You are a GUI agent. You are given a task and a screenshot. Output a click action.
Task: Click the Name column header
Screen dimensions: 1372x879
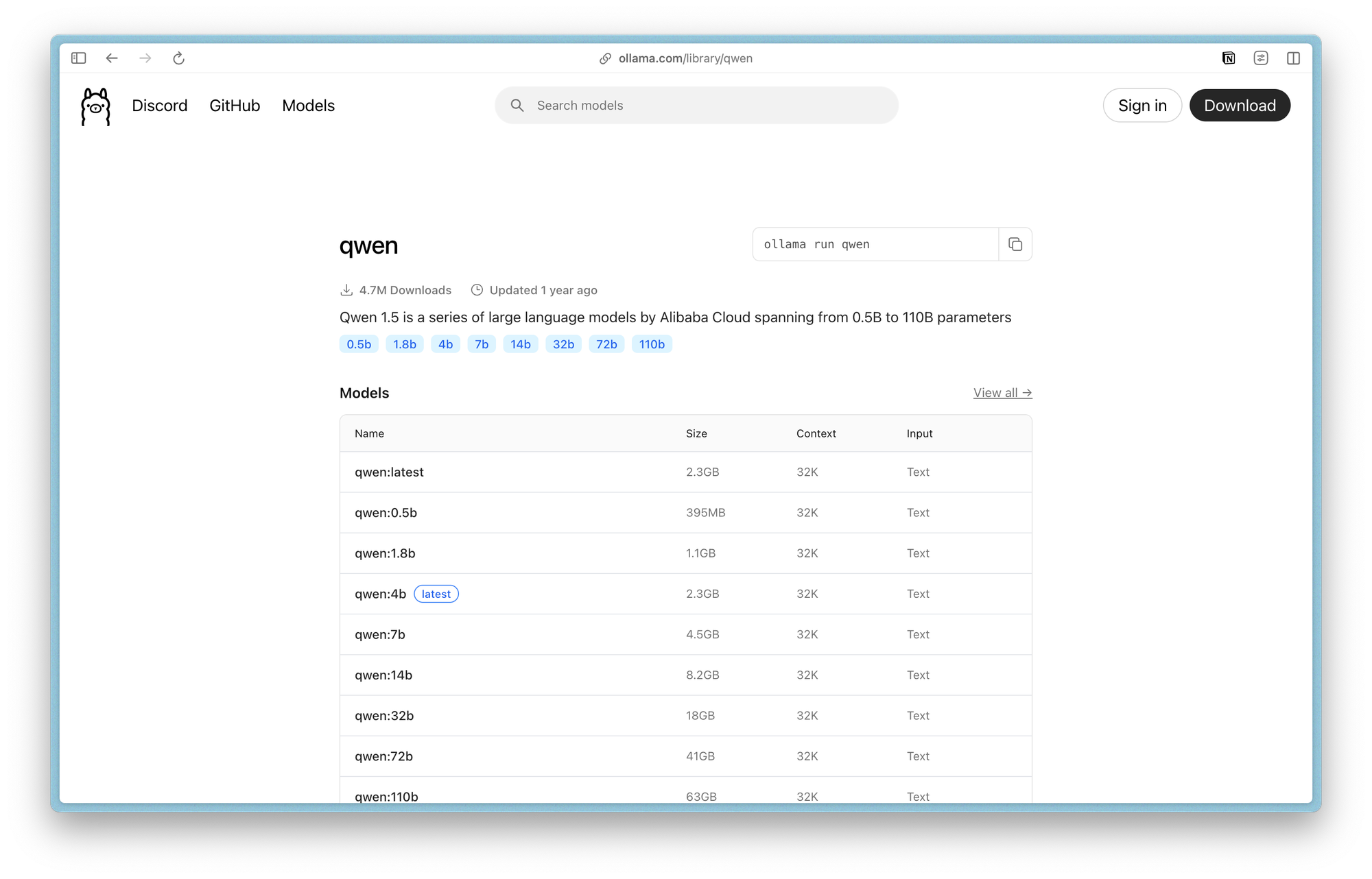[369, 433]
